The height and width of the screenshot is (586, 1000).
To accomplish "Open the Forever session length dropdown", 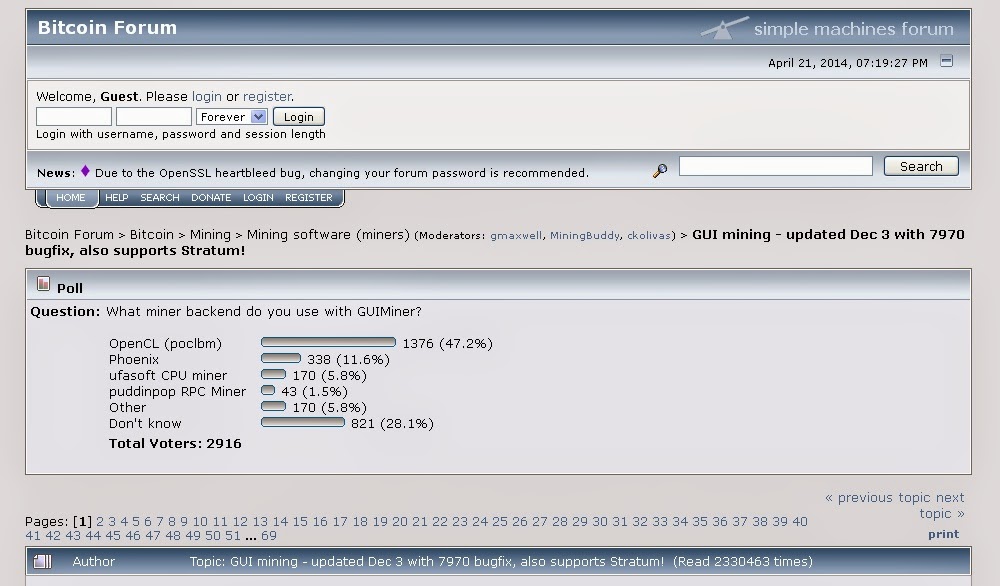I will [x=232, y=117].
